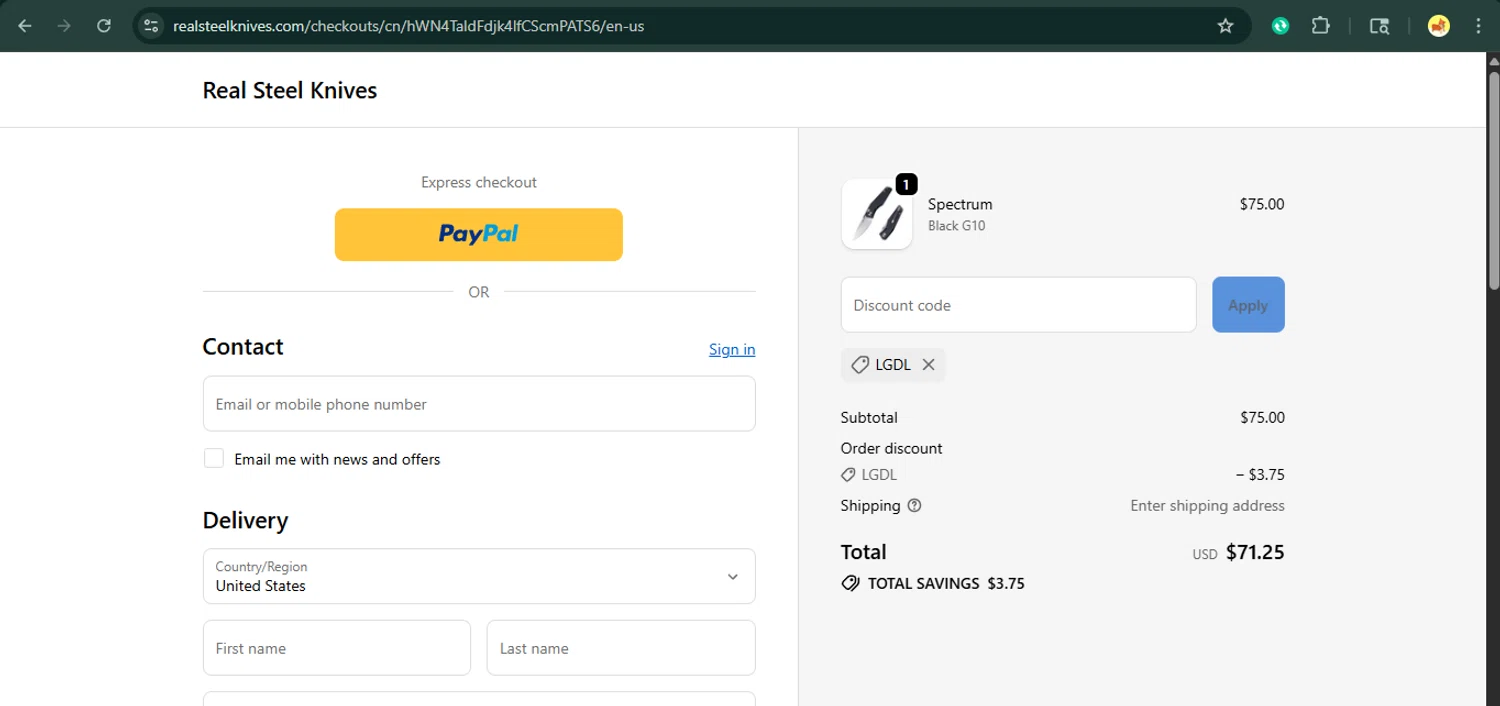This screenshot has width=1500, height=706.
Task: Open the green extension icon in toolbar
Action: (x=1280, y=26)
